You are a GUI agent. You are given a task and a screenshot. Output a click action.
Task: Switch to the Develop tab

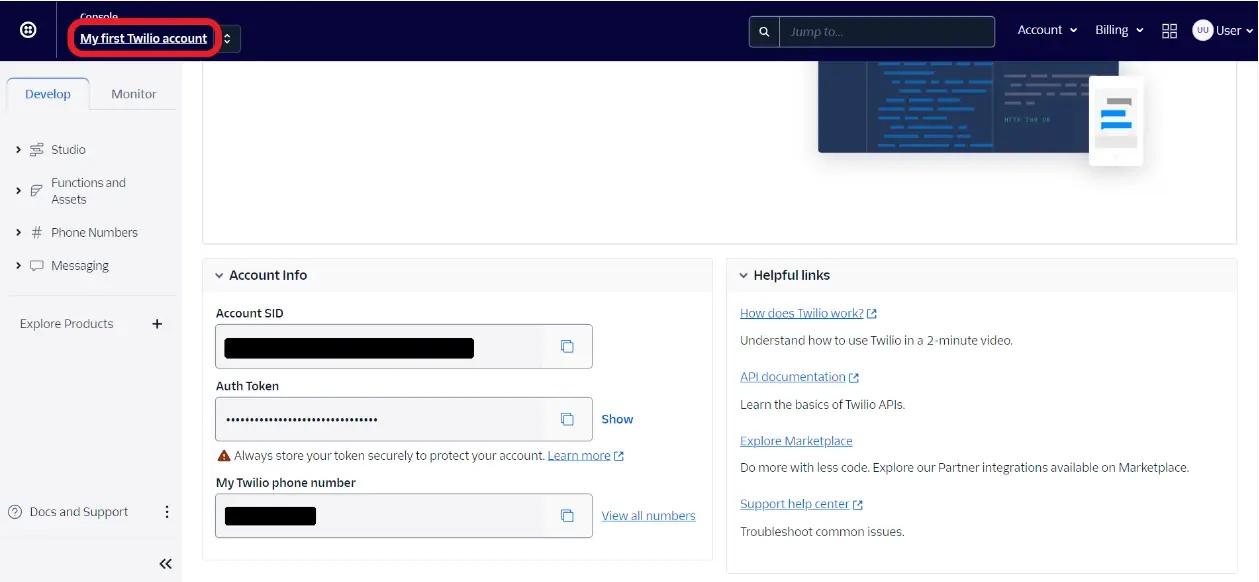[48, 94]
